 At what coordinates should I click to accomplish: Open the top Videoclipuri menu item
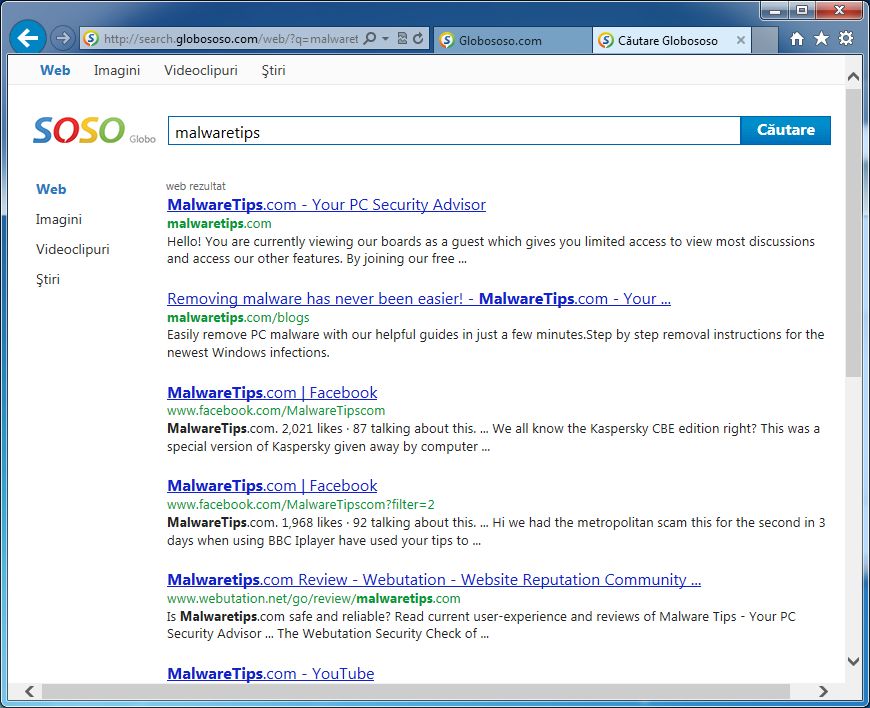click(x=200, y=70)
